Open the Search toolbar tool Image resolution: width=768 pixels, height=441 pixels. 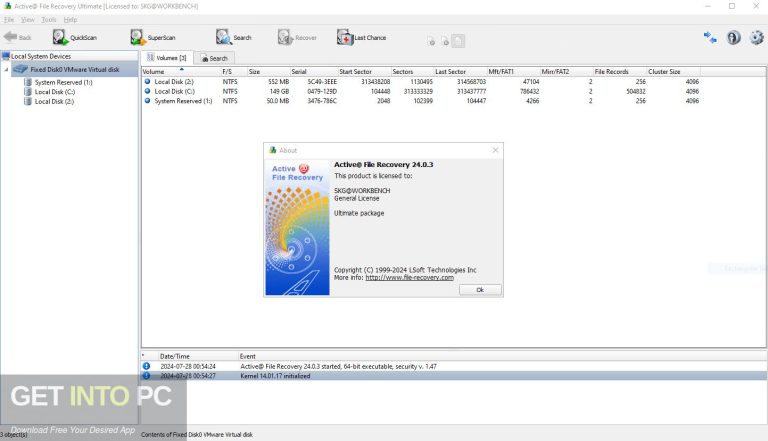[x=234, y=37]
